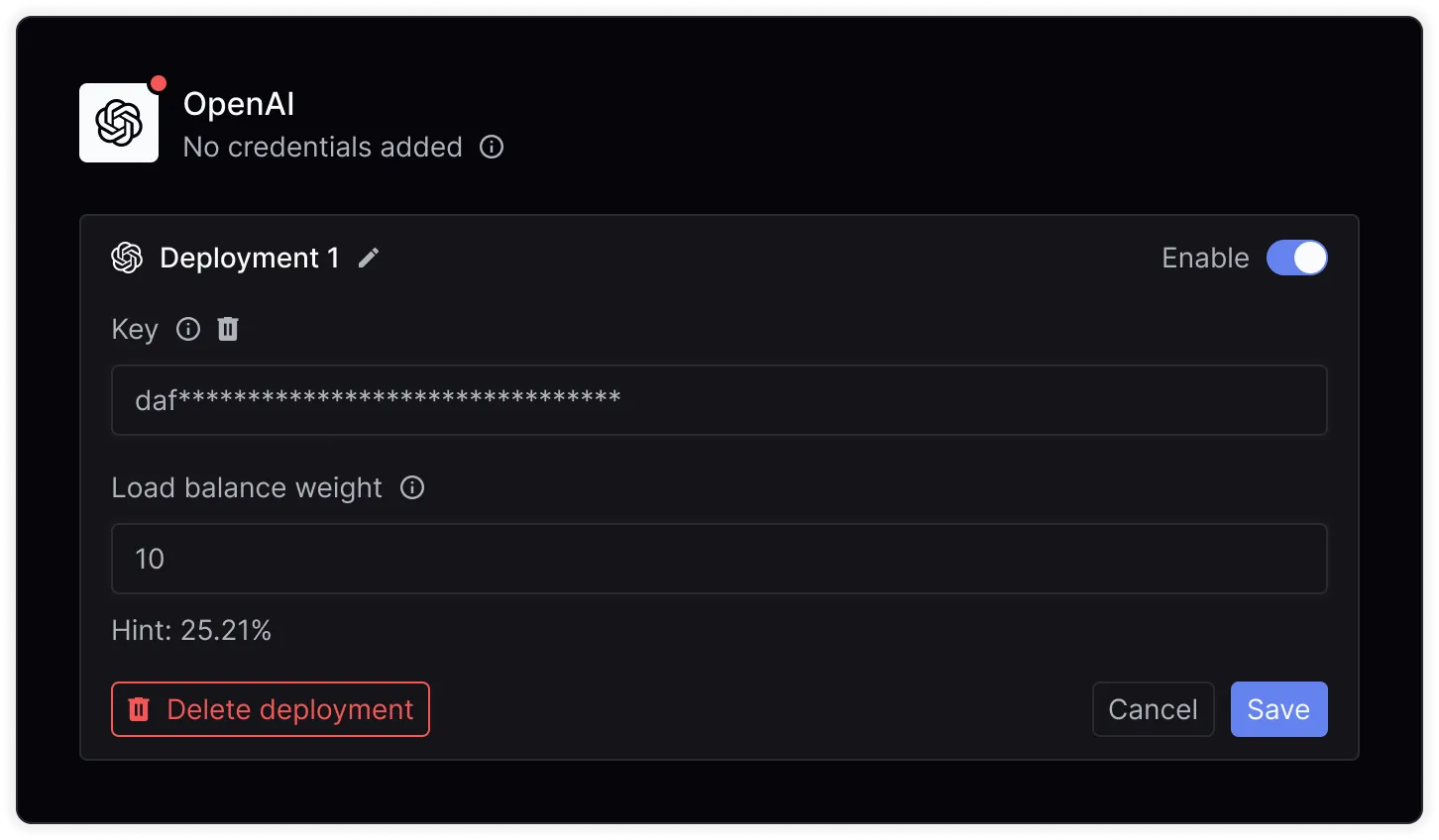Click the large OpenAI logo thumbnail
The image size is (1439, 840).
click(x=119, y=123)
